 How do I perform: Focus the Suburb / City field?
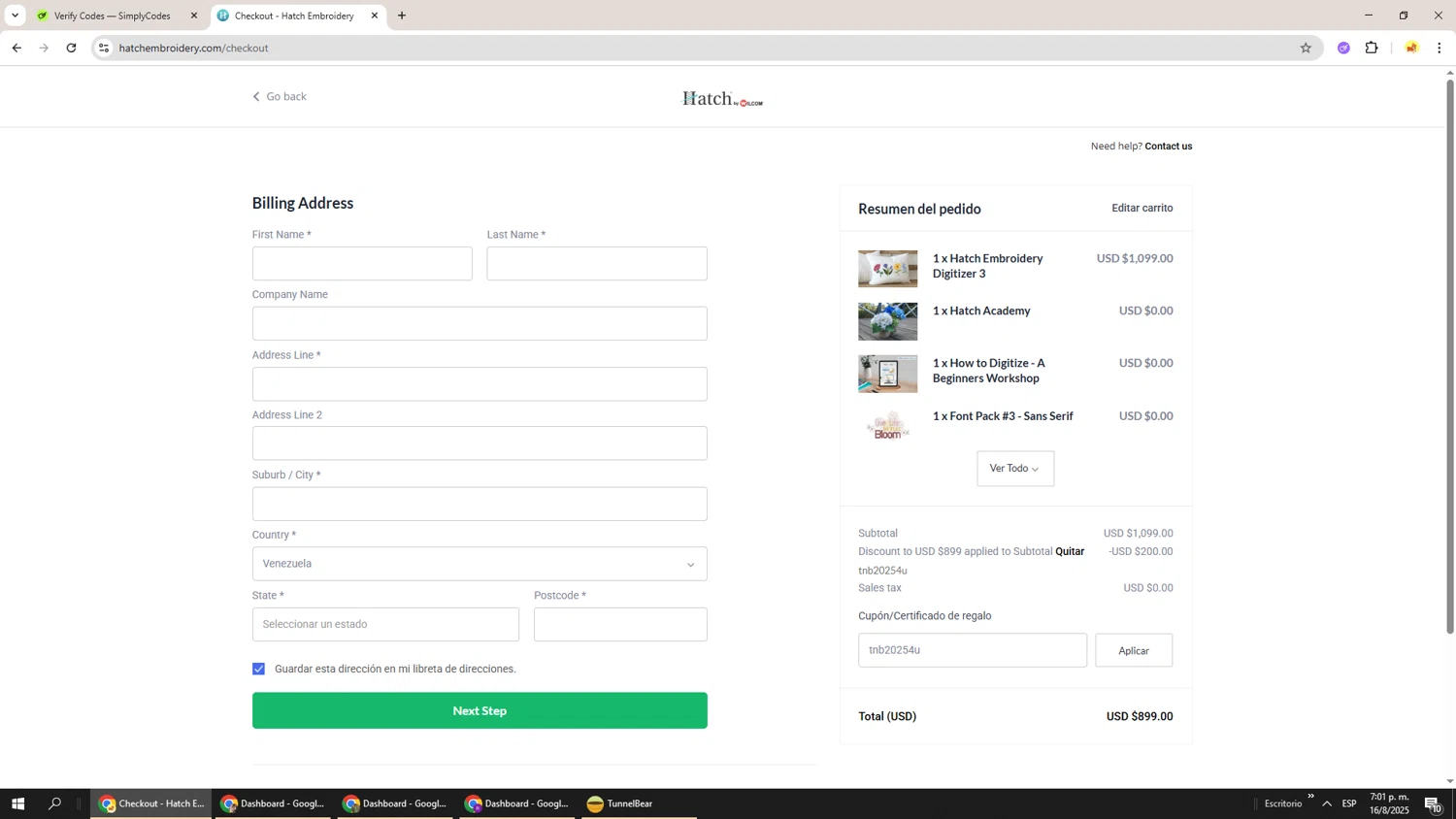click(x=480, y=504)
